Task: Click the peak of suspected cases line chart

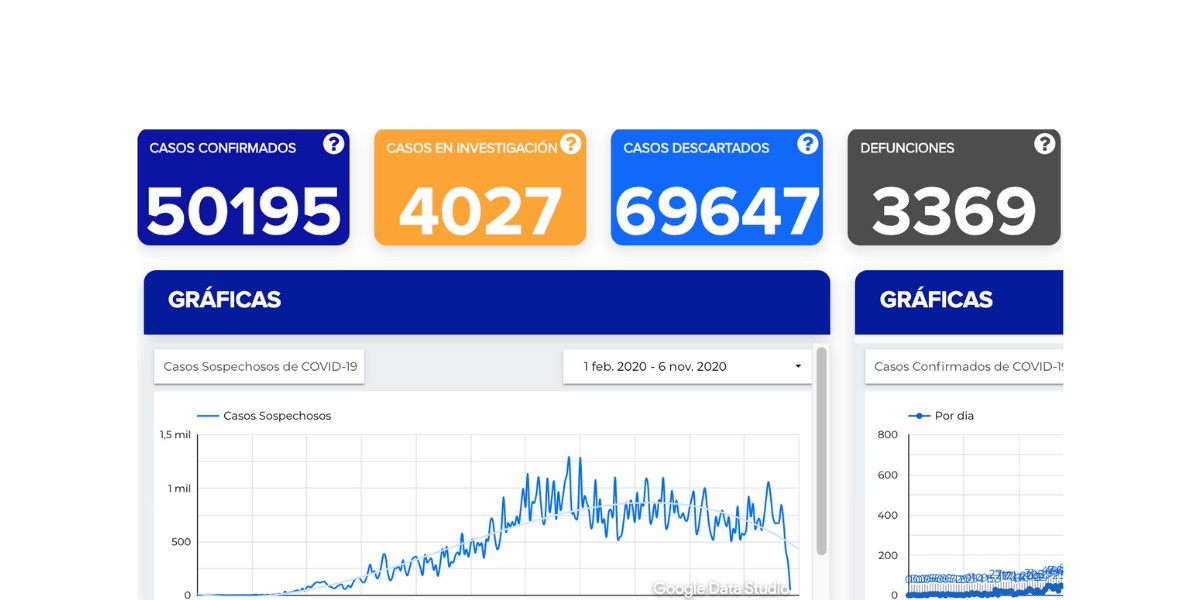Action: click(568, 458)
